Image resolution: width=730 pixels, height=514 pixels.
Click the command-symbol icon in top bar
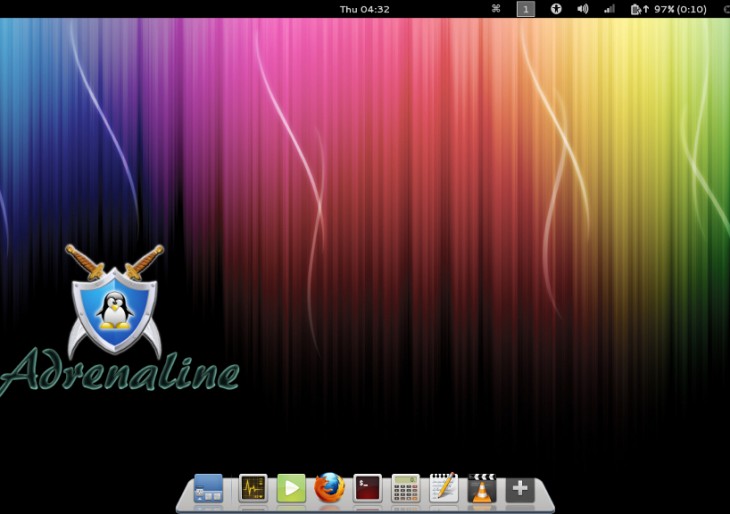coord(496,9)
